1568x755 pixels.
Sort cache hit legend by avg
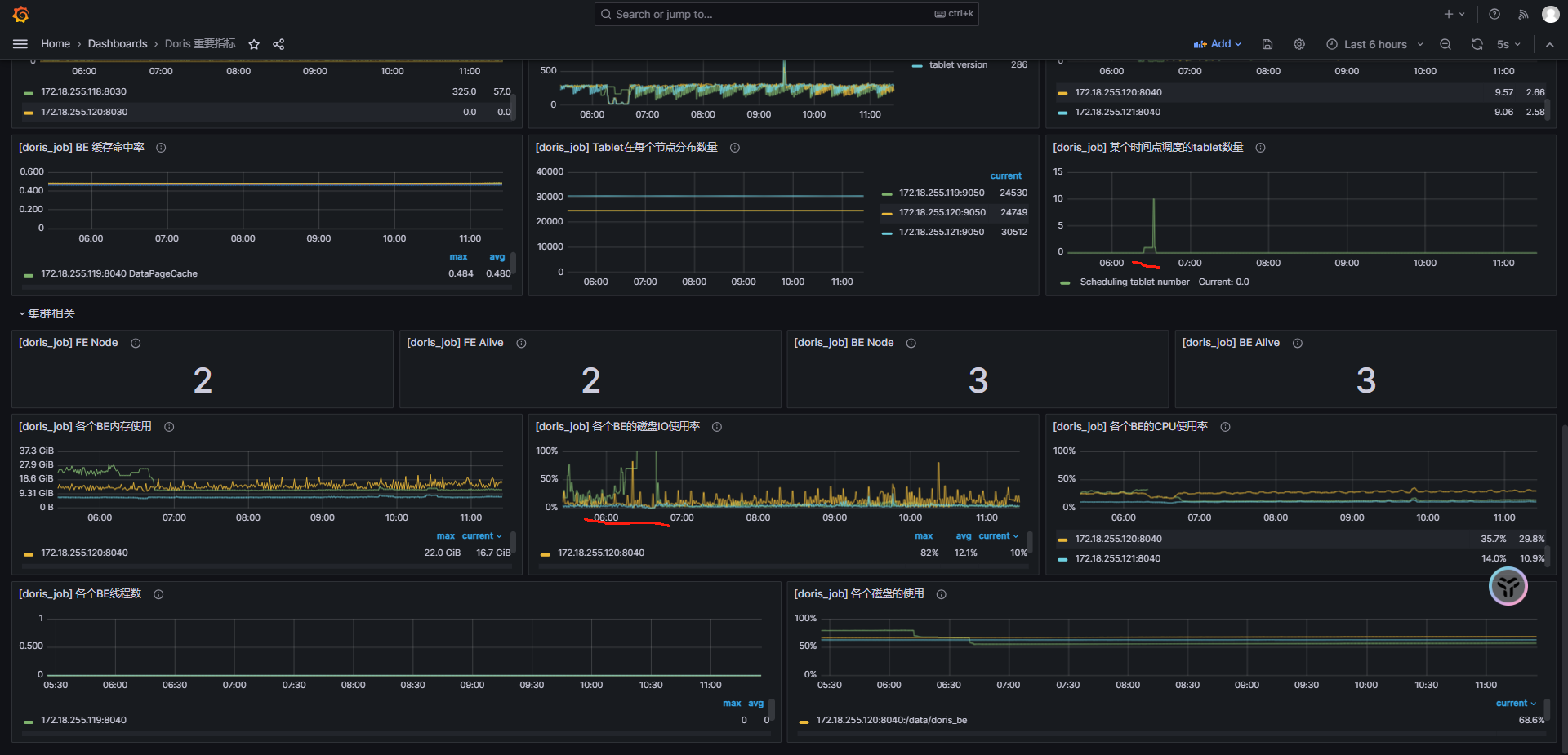pos(497,257)
